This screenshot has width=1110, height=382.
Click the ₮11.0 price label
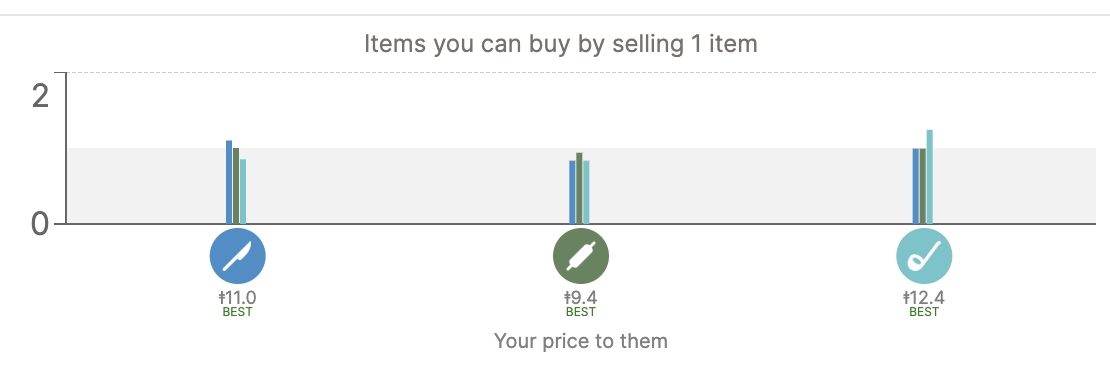[x=237, y=298]
